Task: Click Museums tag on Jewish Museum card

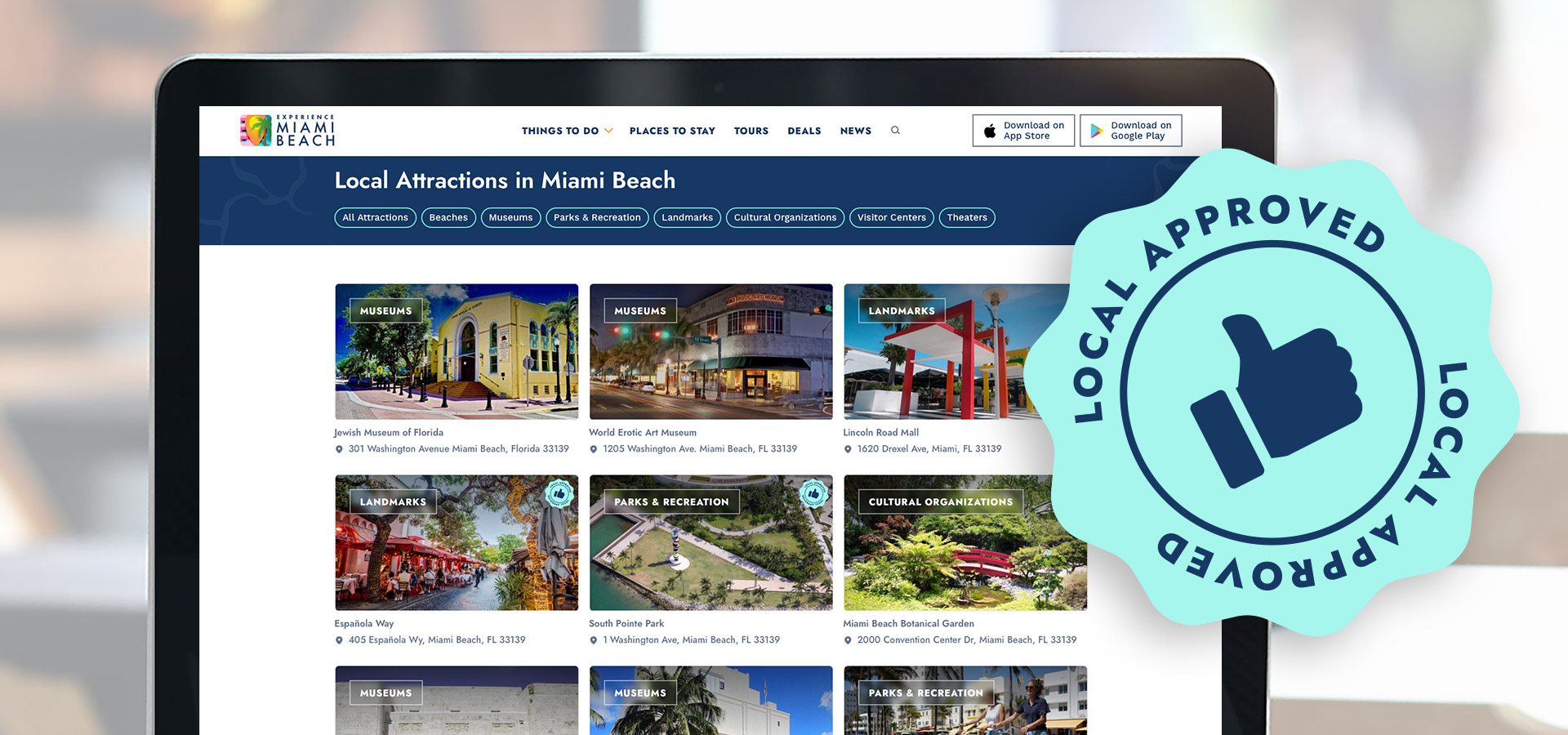Action: click(x=386, y=311)
